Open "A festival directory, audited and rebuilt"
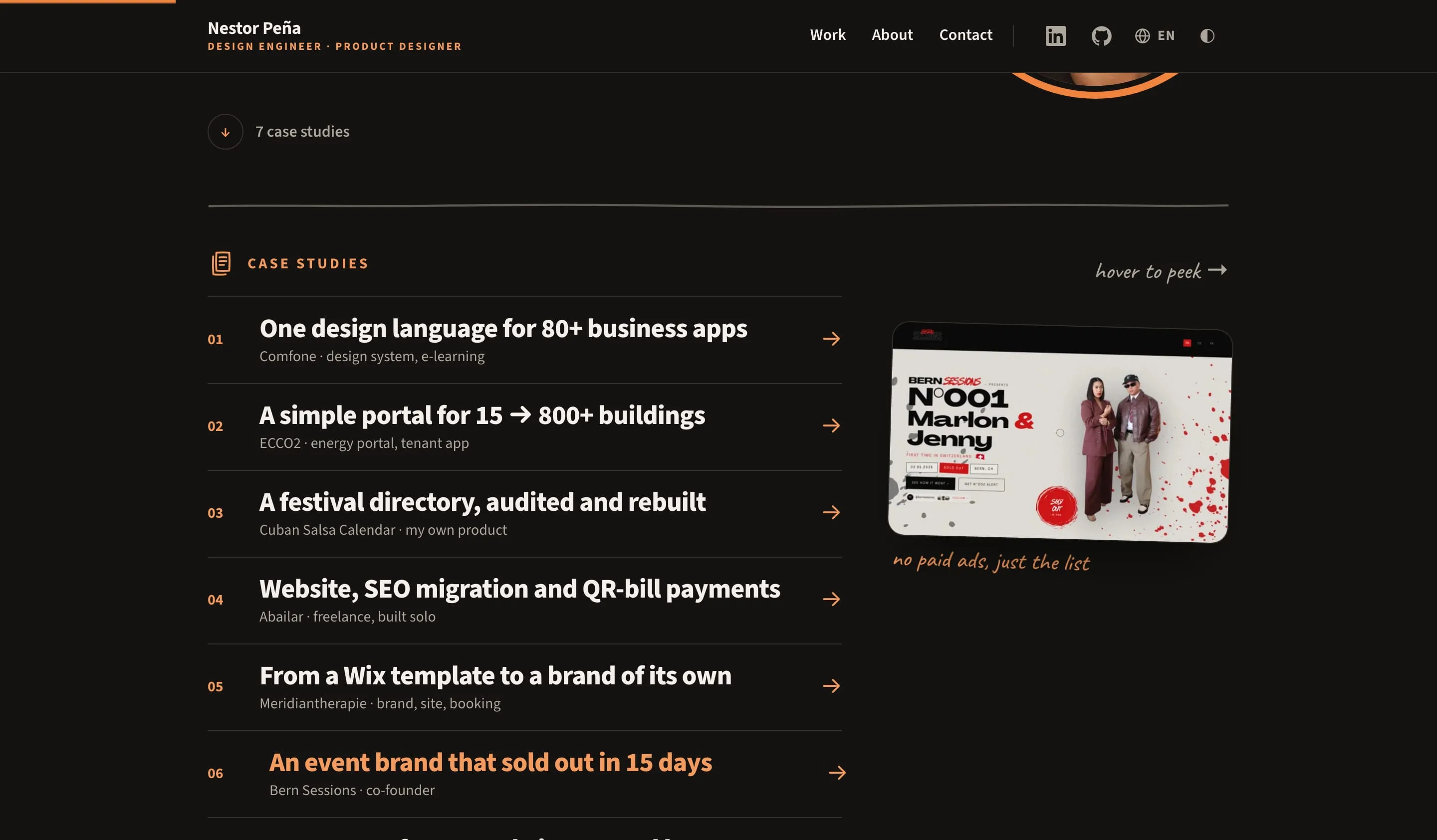1437x840 pixels. pyautogui.click(x=482, y=502)
